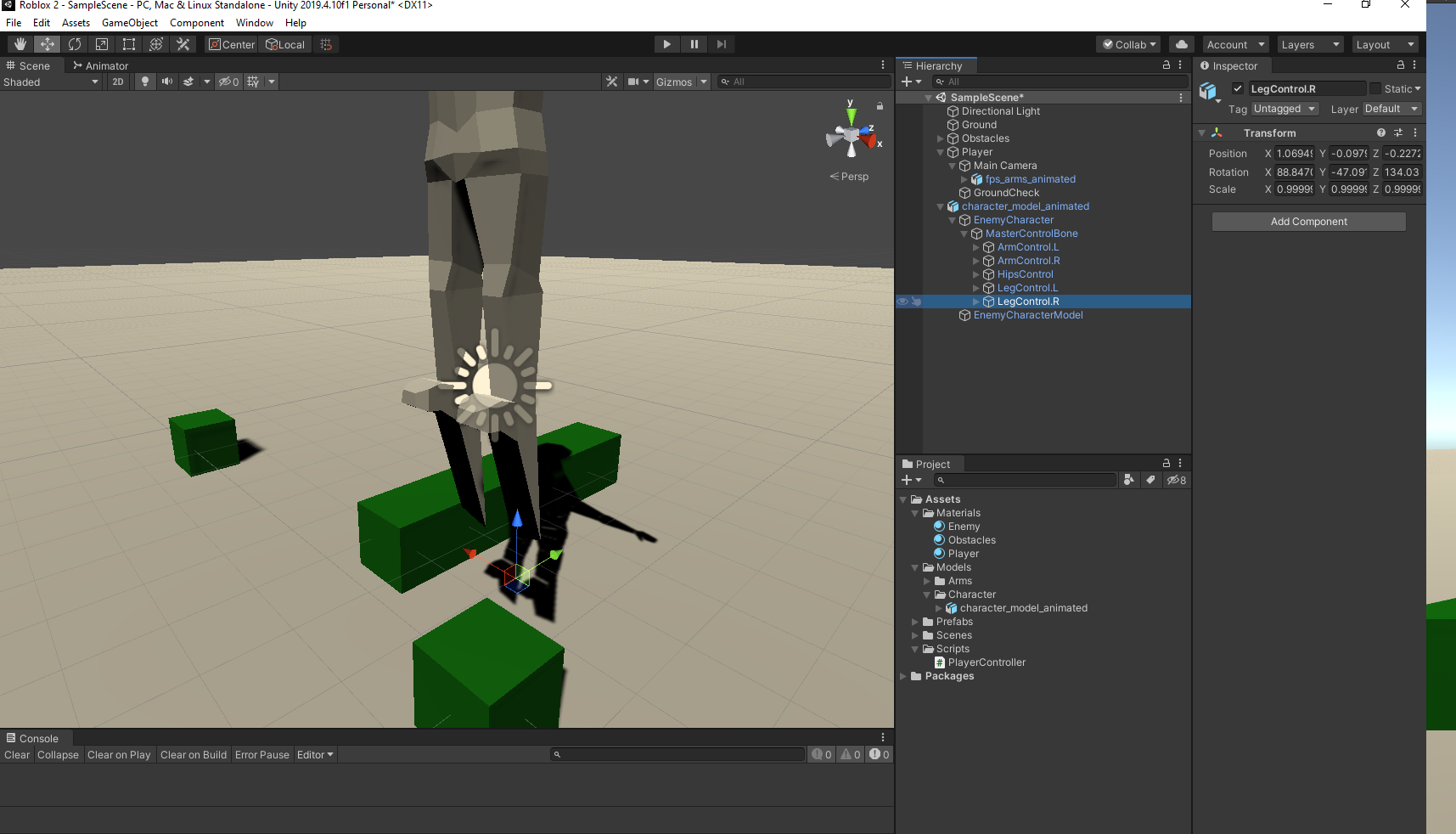
Task: Select the combined Transform tool
Action: (156, 44)
